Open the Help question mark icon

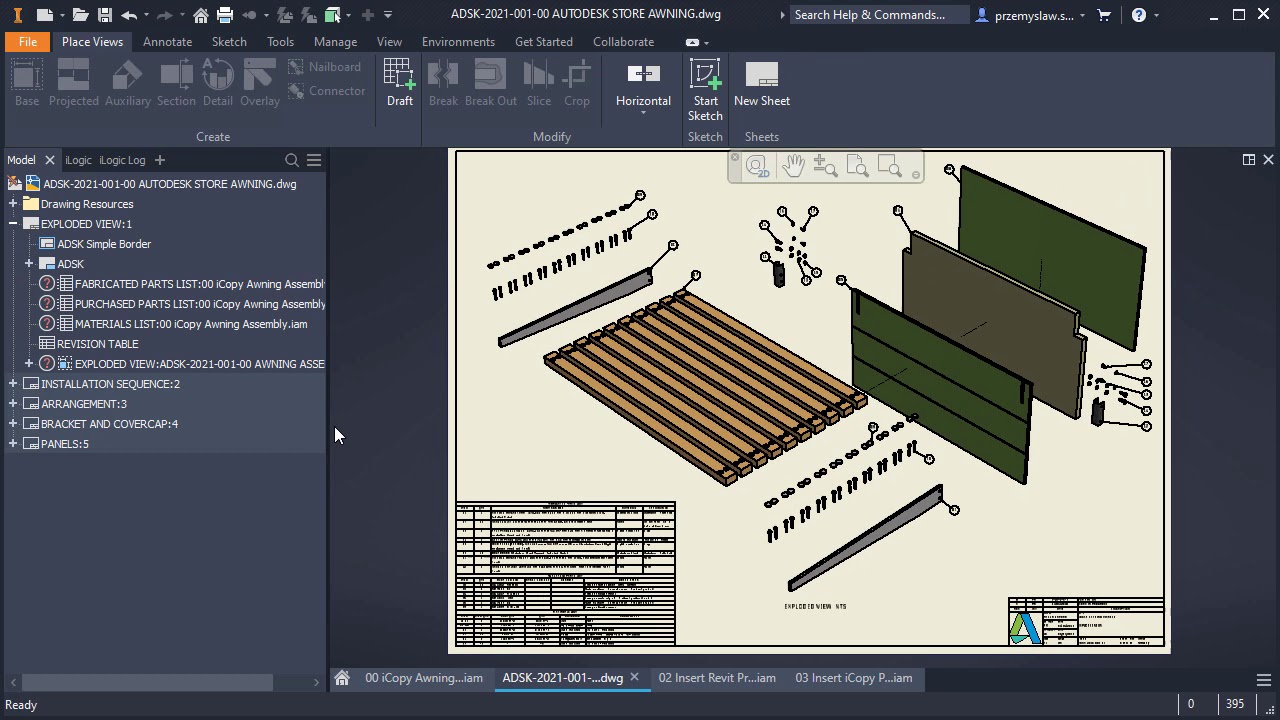[1139, 15]
